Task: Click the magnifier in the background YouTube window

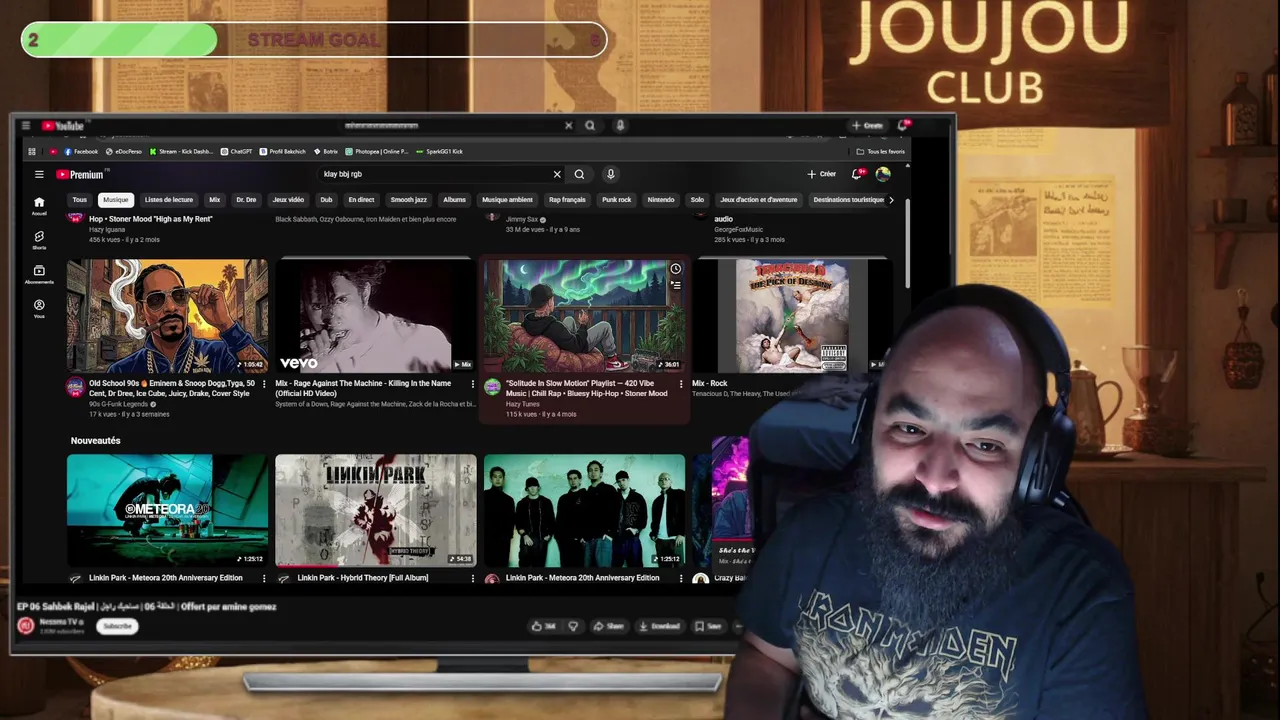Action: pos(590,125)
